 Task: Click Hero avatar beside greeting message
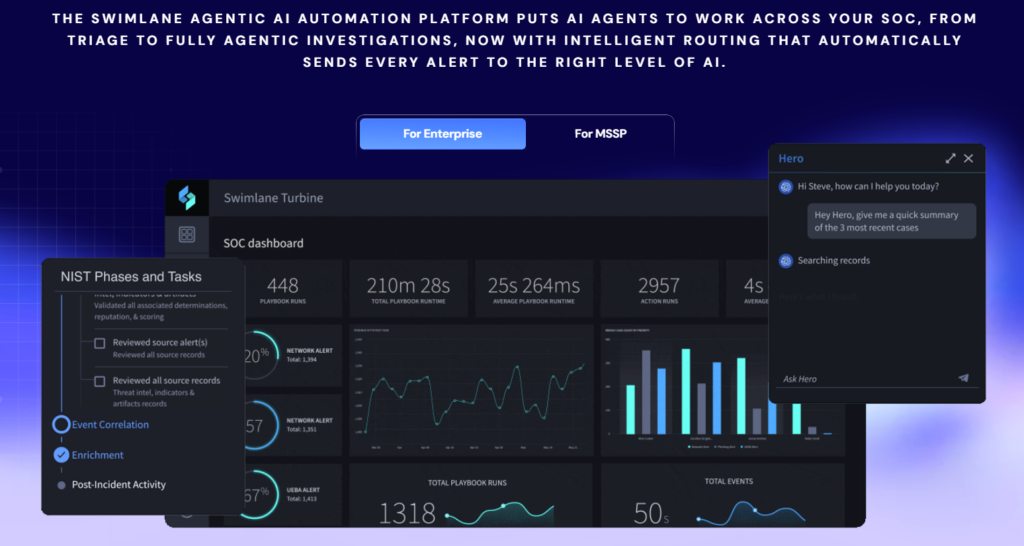point(786,187)
